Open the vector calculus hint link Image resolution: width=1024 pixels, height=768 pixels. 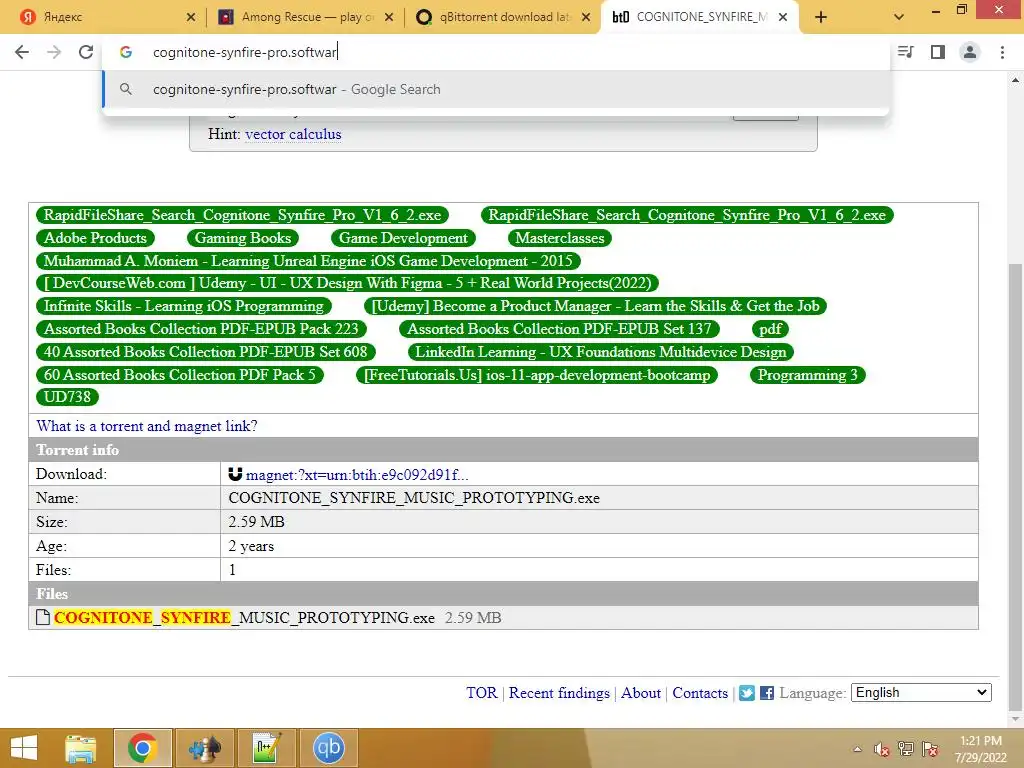point(293,134)
